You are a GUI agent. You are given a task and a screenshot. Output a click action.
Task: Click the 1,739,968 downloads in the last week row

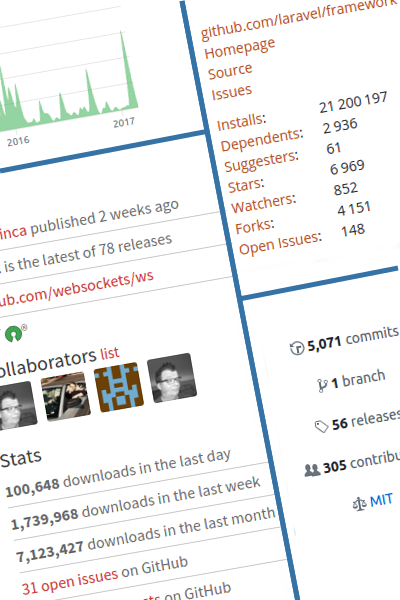[x=136, y=503]
